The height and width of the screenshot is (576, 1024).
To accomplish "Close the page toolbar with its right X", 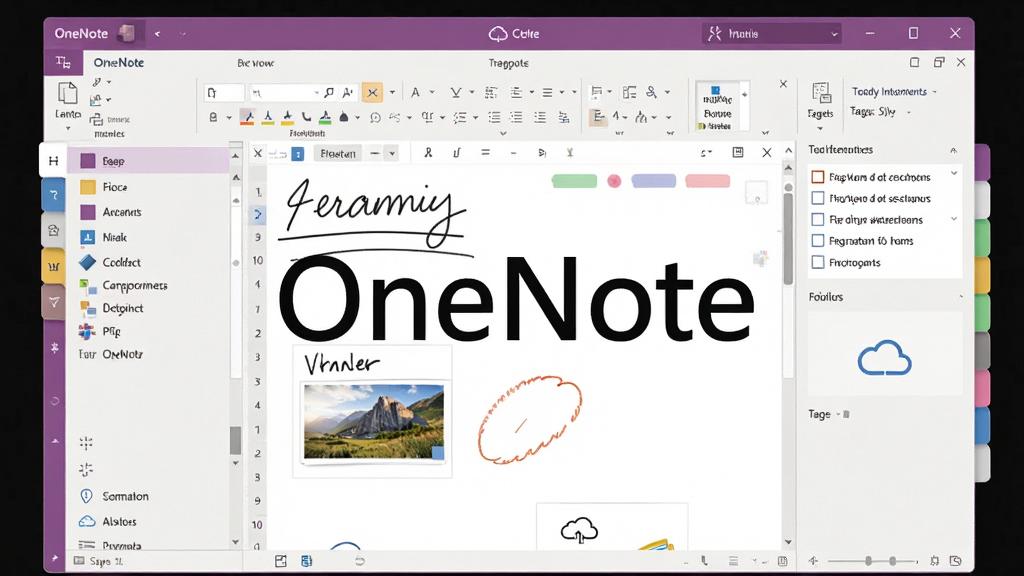I will [x=767, y=153].
